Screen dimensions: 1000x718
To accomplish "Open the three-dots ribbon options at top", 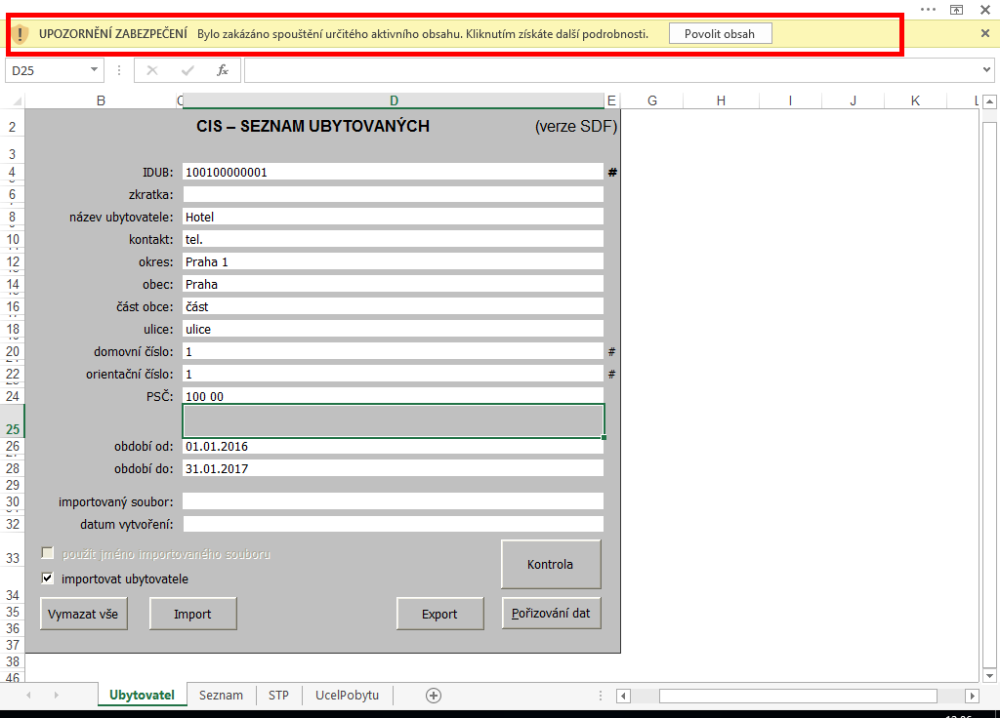I will click(928, 8).
